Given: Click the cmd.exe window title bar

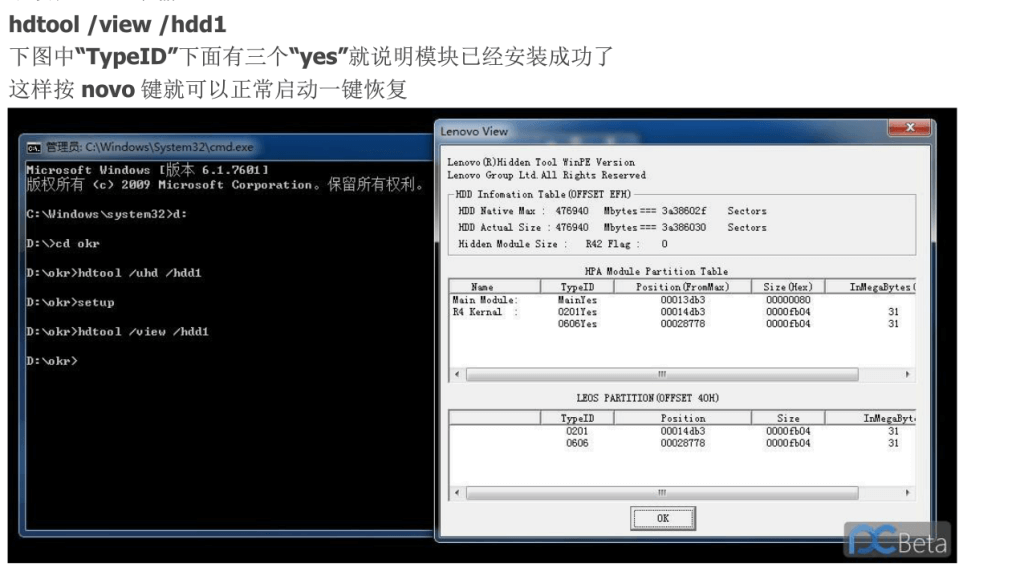Looking at the screenshot, I should click(x=229, y=147).
